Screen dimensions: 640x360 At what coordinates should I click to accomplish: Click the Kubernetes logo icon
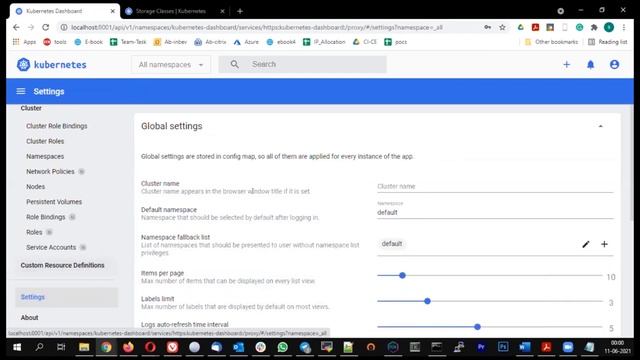pyautogui.click(x=23, y=64)
